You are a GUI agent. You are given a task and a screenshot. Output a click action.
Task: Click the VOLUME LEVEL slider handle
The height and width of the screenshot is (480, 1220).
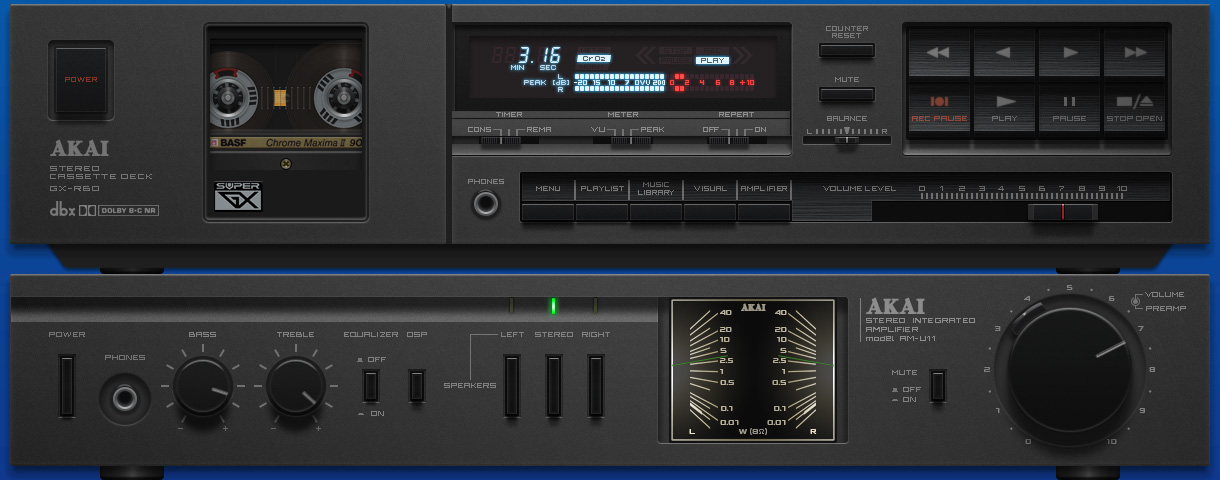coord(1063,211)
